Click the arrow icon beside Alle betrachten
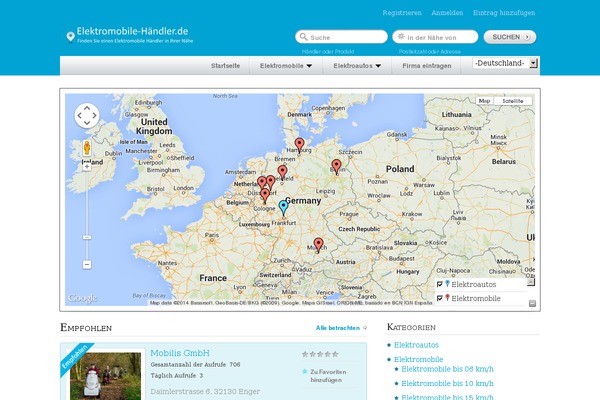The width and height of the screenshot is (600, 400). 365,328
